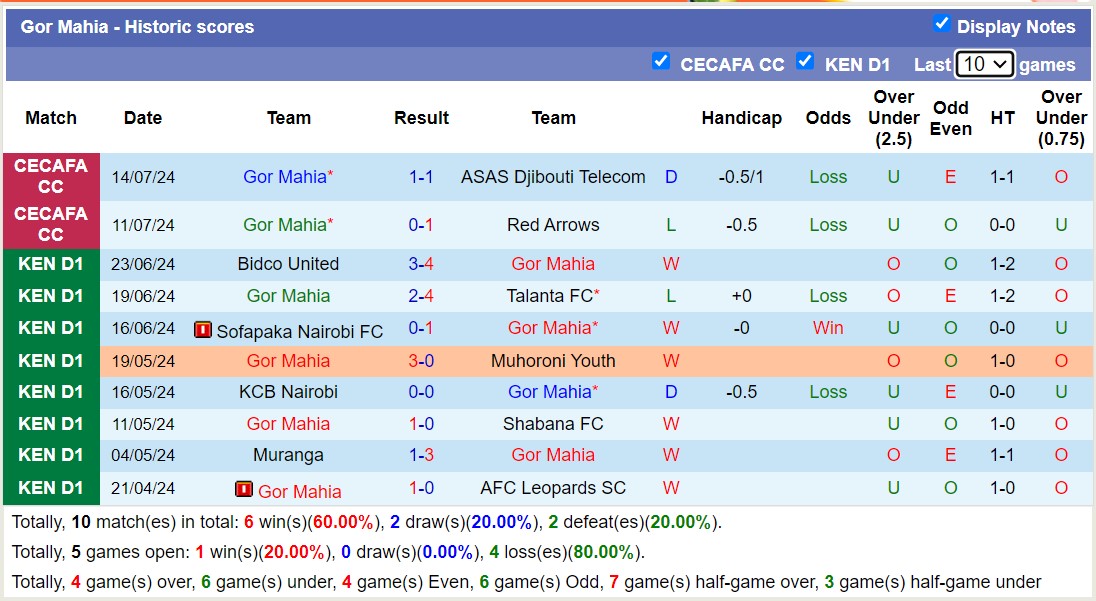The width and height of the screenshot is (1096, 601).
Task: Uncheck the KEN D1 filter checkbox
Action: tap(805, 61)
